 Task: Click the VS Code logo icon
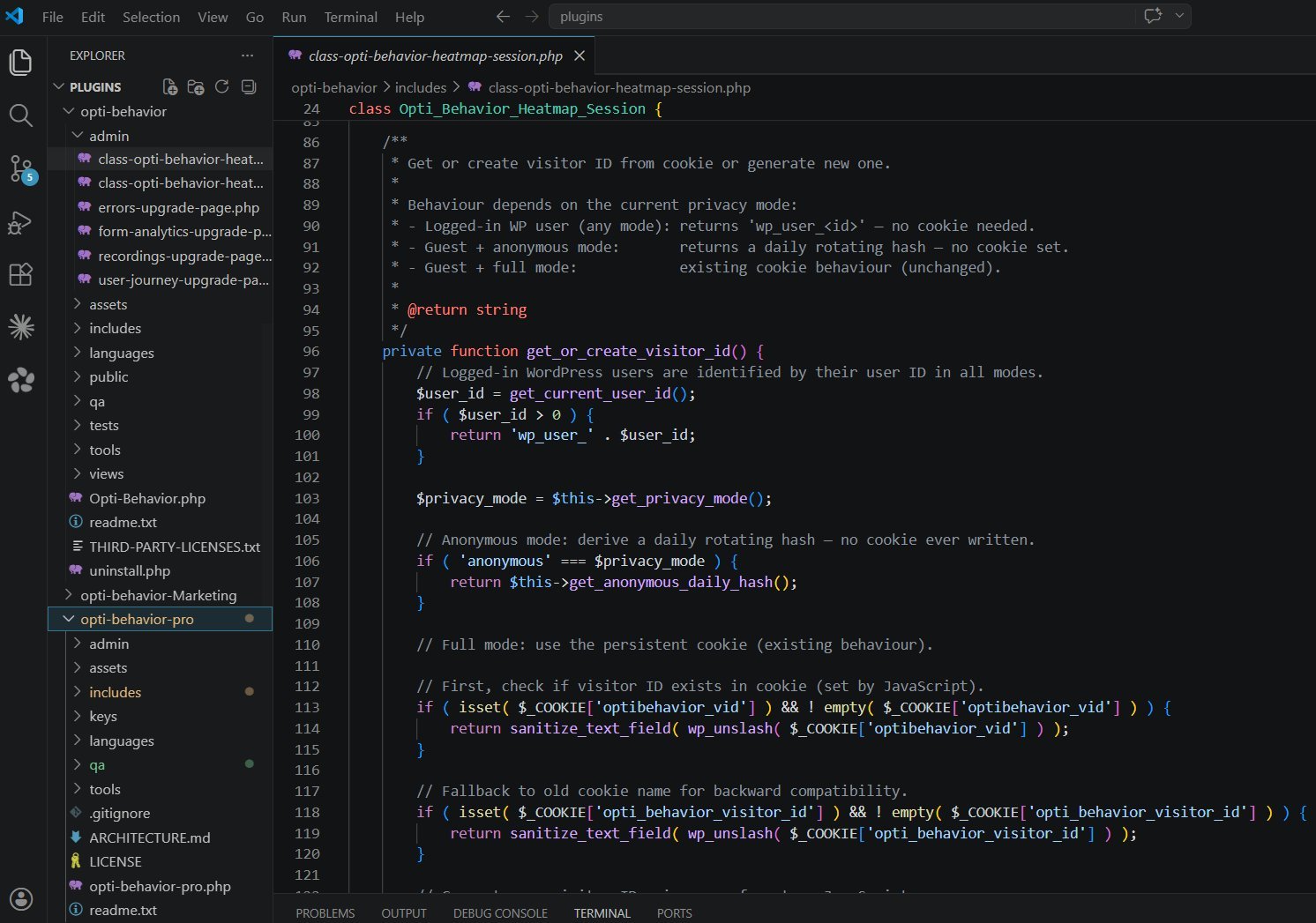(x=15, y=16)
